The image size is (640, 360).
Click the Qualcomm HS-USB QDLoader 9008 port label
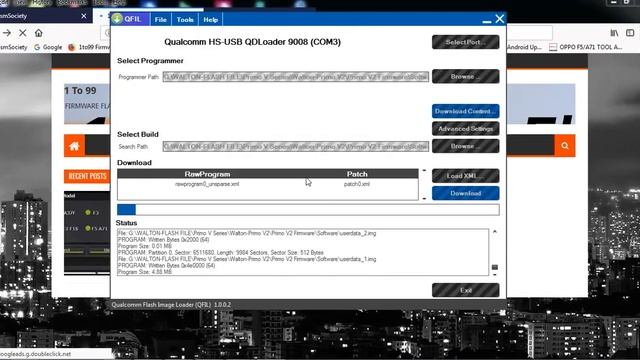pyautogui.click(x=252, y=42)
